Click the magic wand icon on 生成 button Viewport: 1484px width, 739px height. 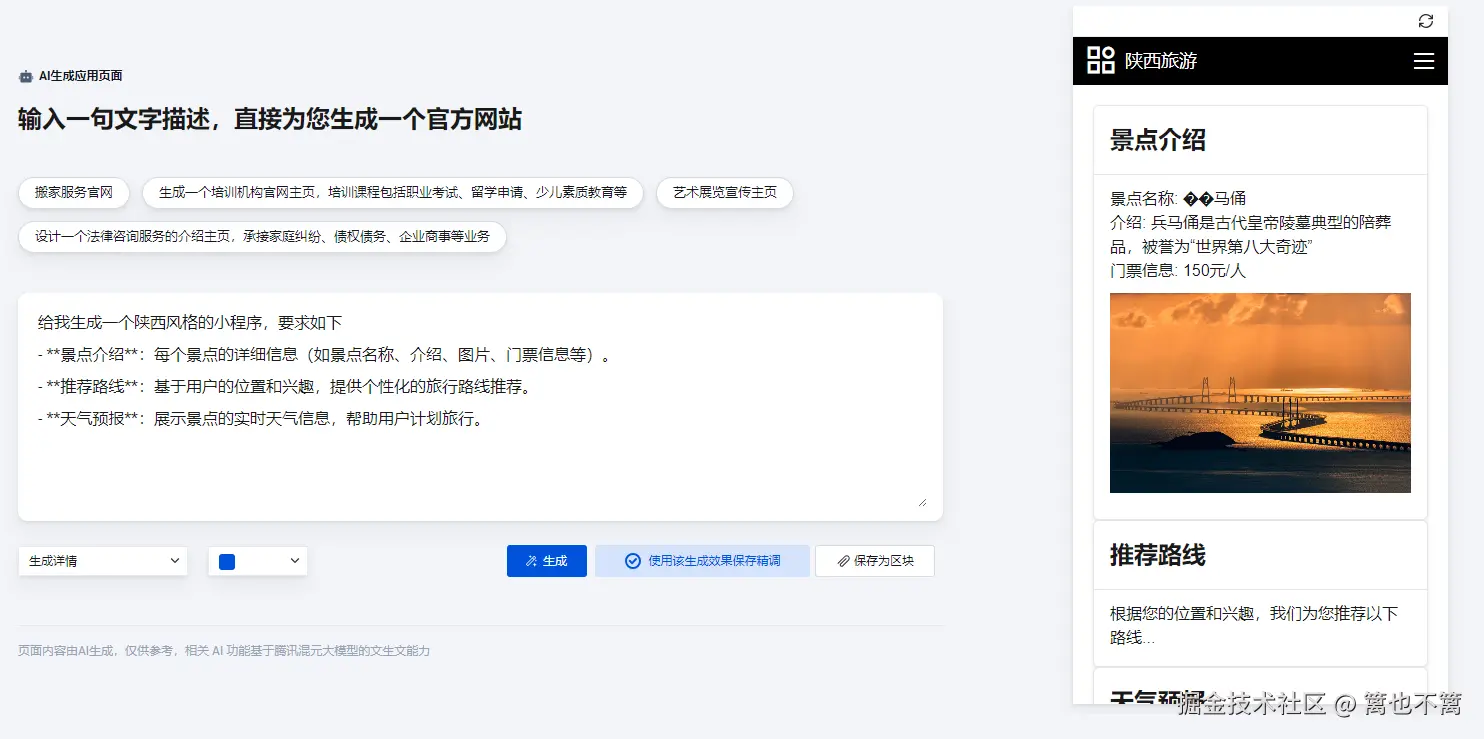[531, 561]
